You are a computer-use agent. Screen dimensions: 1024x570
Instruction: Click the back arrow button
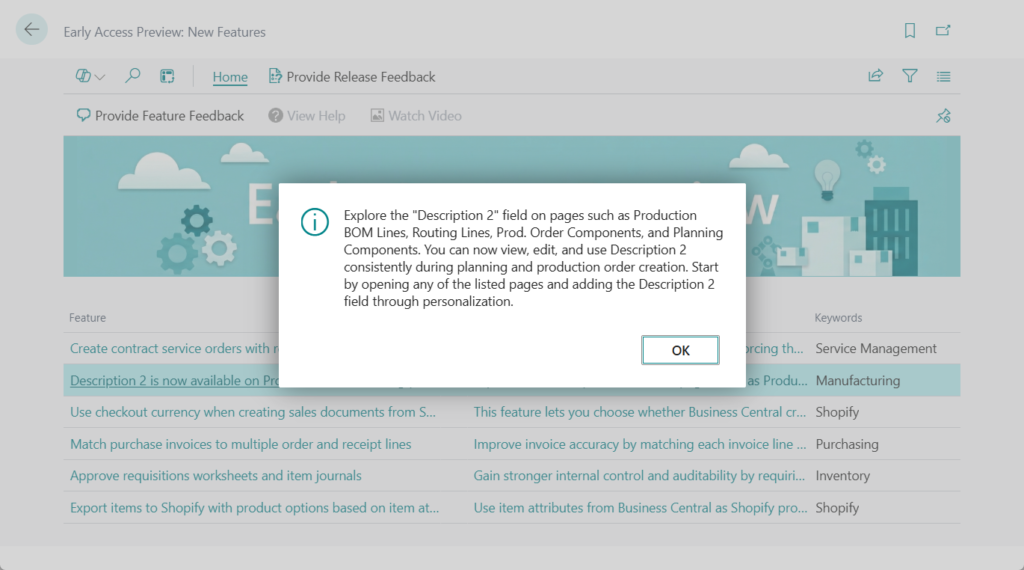(32, 30)
